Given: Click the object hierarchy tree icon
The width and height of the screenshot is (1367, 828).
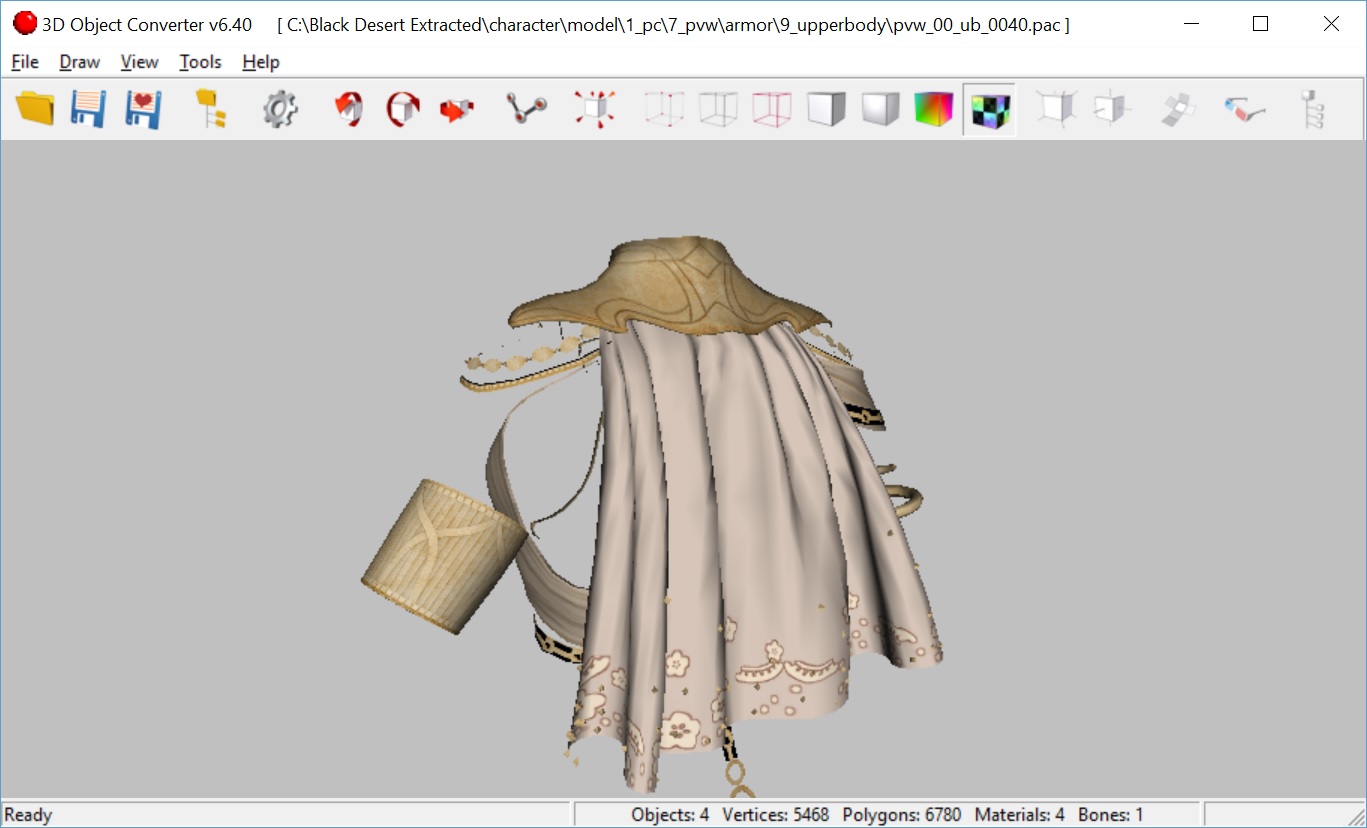Looking at the screenshot, I should 1311,108.
